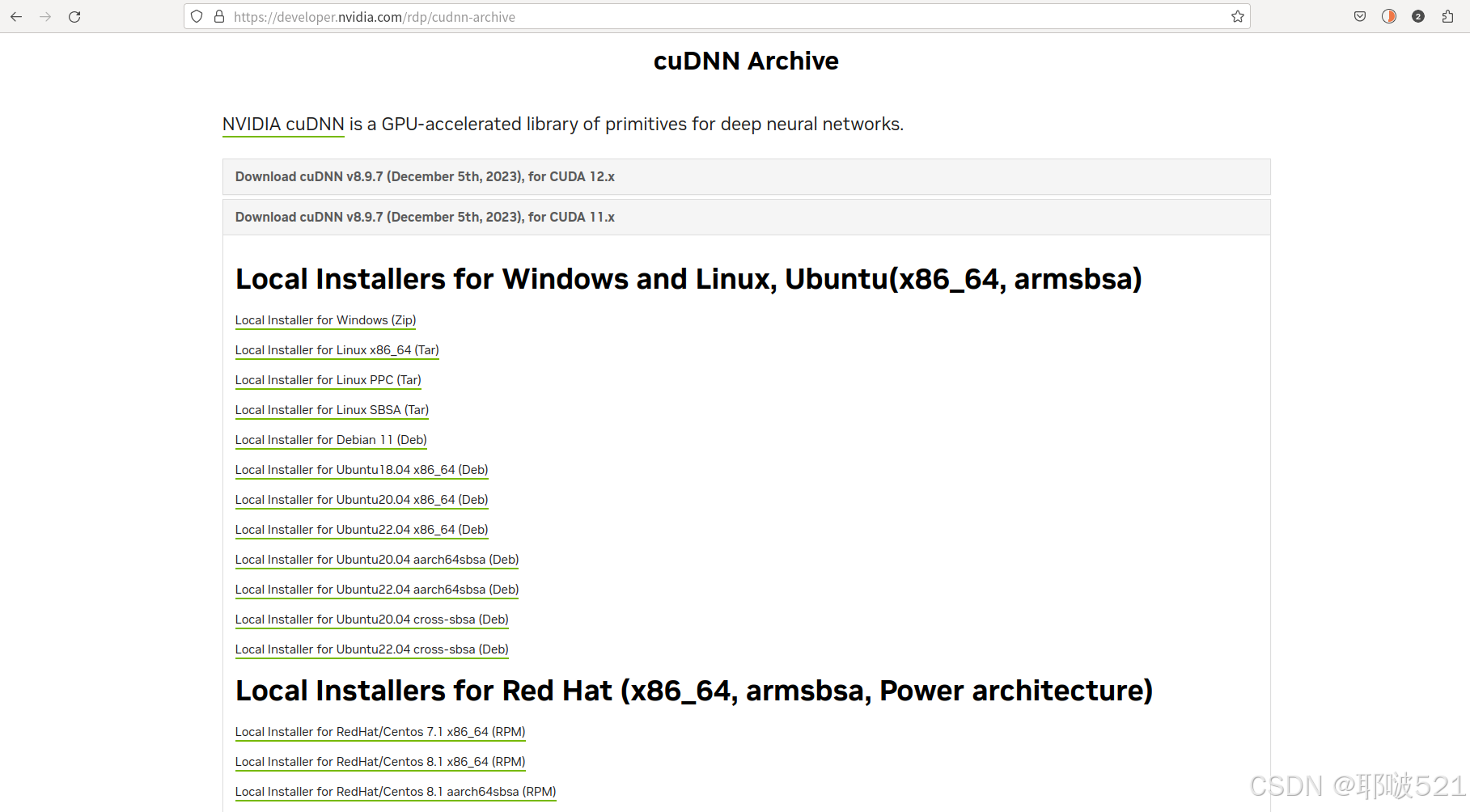Toggle the dark theme half-circle icon
This screenshot has height=812, width=1470.
[x=1388, y=16]
